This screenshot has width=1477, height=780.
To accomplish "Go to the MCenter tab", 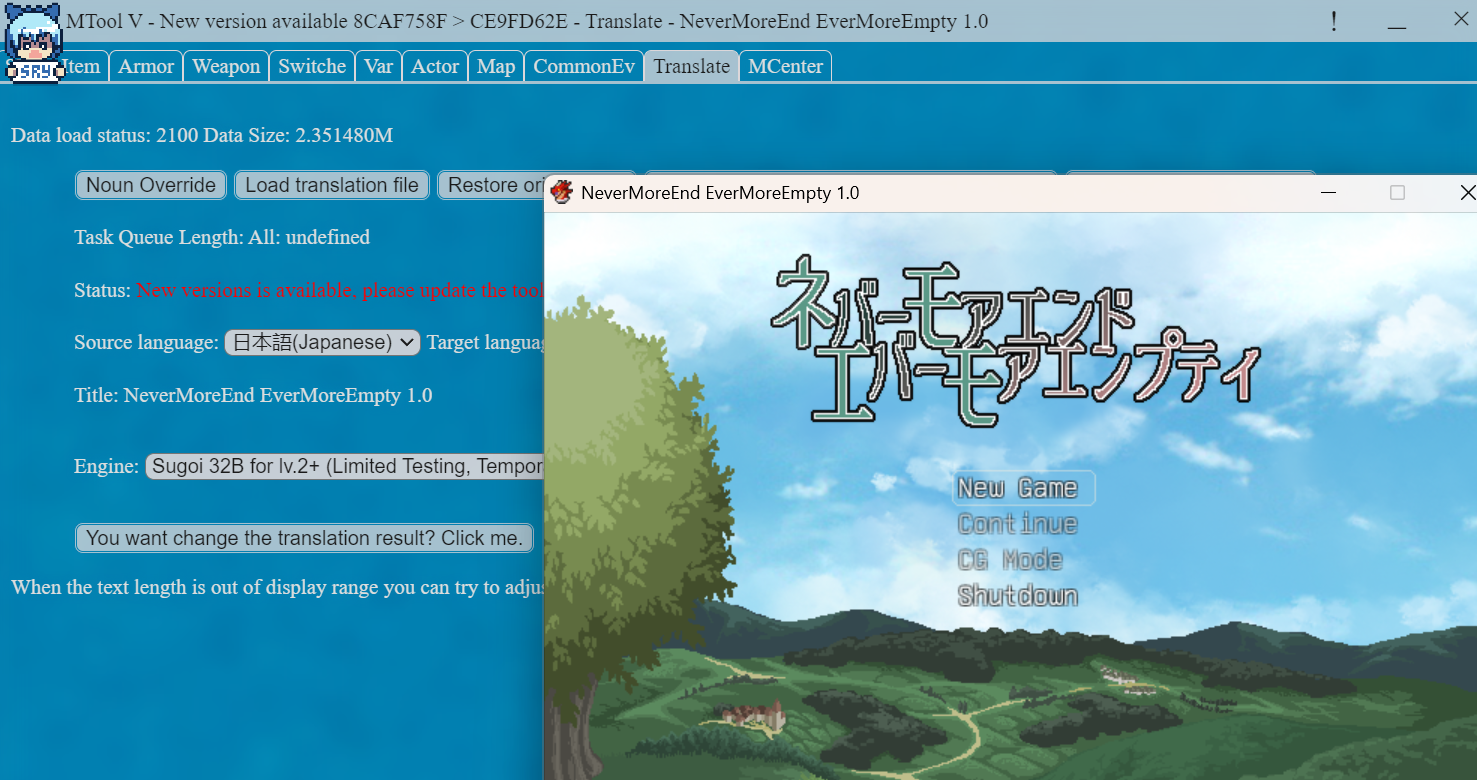I will [786, 66].
